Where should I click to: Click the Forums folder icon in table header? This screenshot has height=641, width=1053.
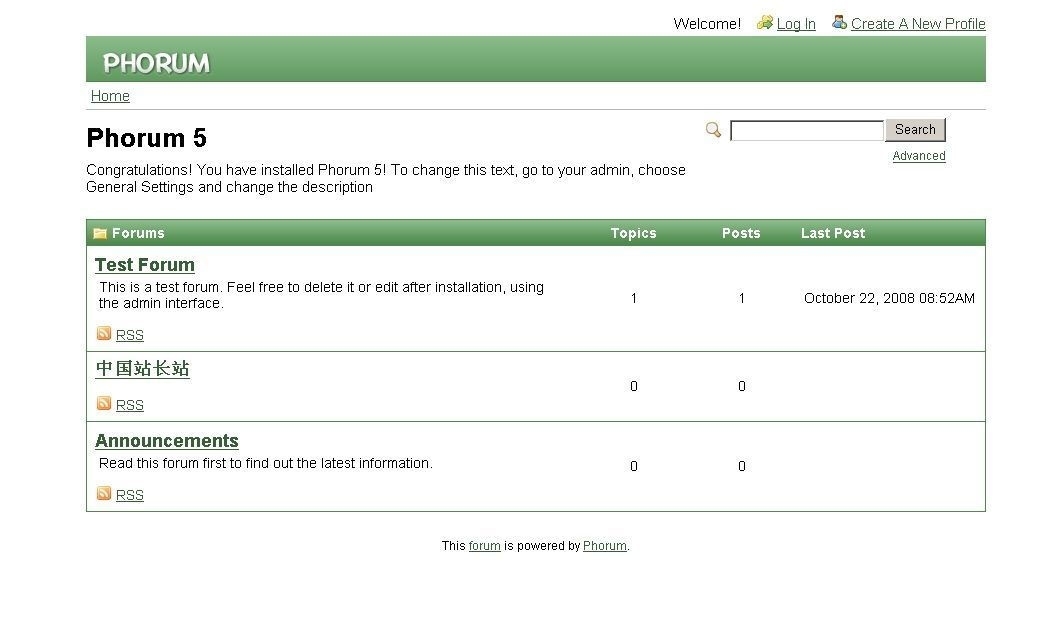click(x=100, y=233)
